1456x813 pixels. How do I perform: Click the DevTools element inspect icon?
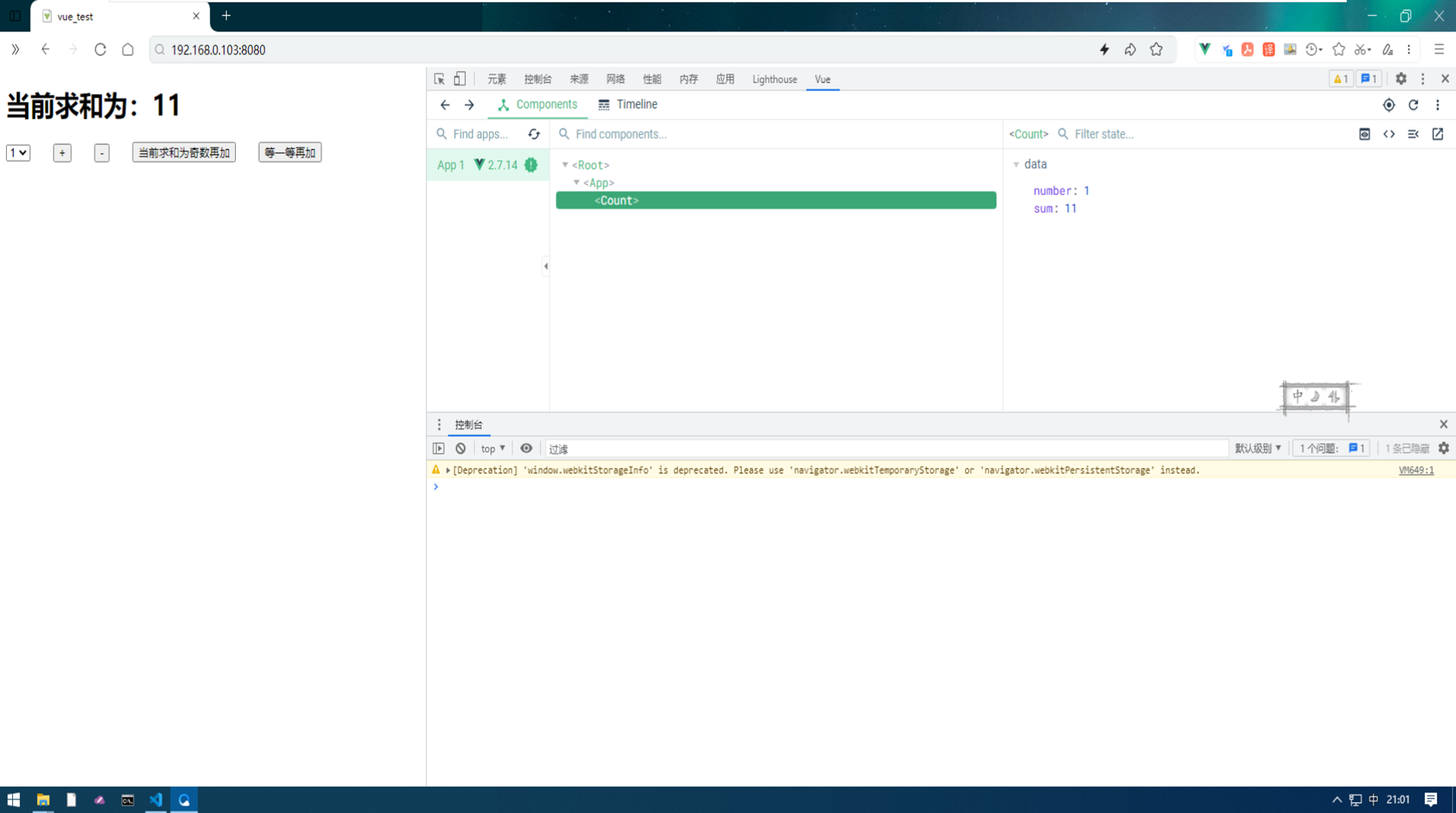click(439, 79)
